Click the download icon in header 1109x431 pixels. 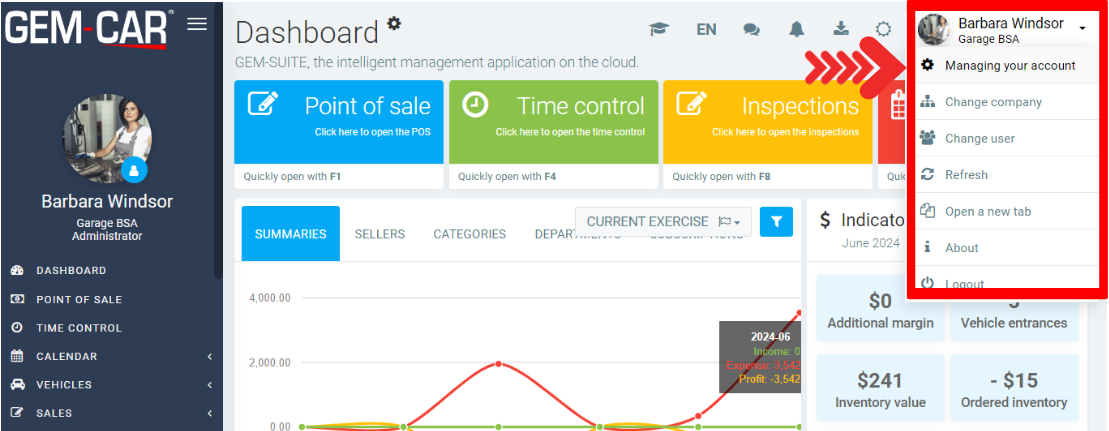(839, 30)
